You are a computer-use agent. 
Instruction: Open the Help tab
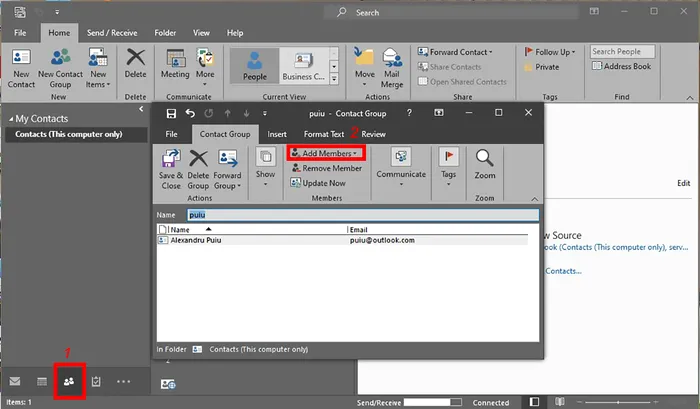[x=235, y=33]
